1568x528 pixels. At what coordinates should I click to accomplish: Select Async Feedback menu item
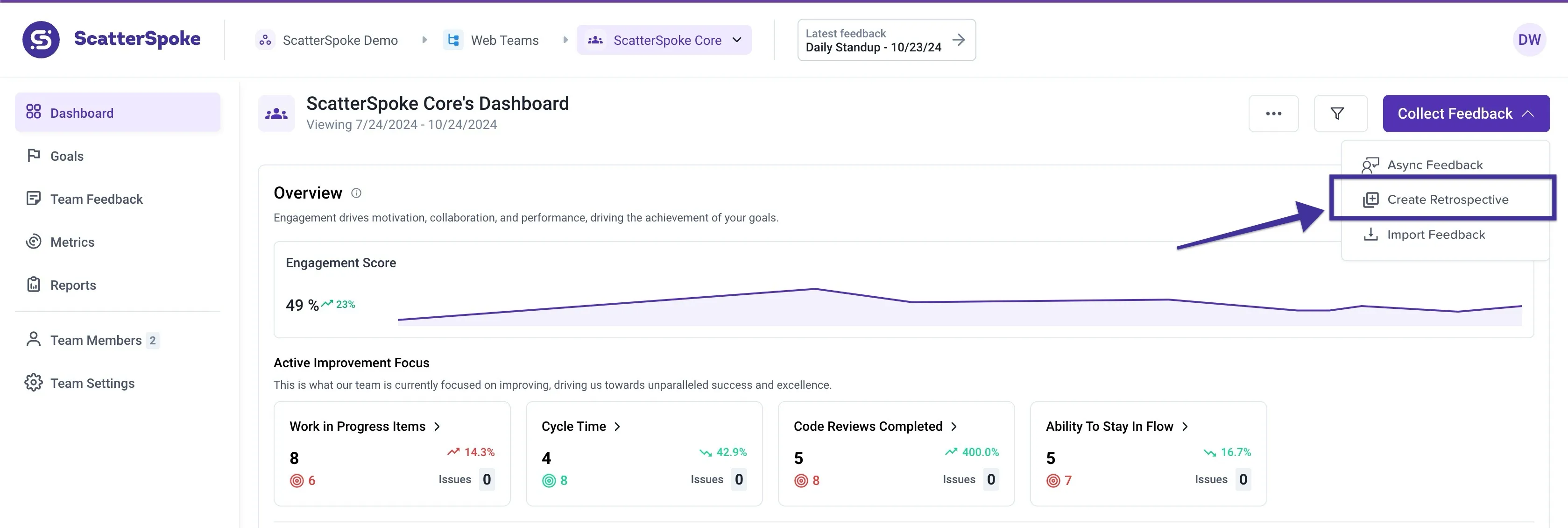(x=1434, y=165)
